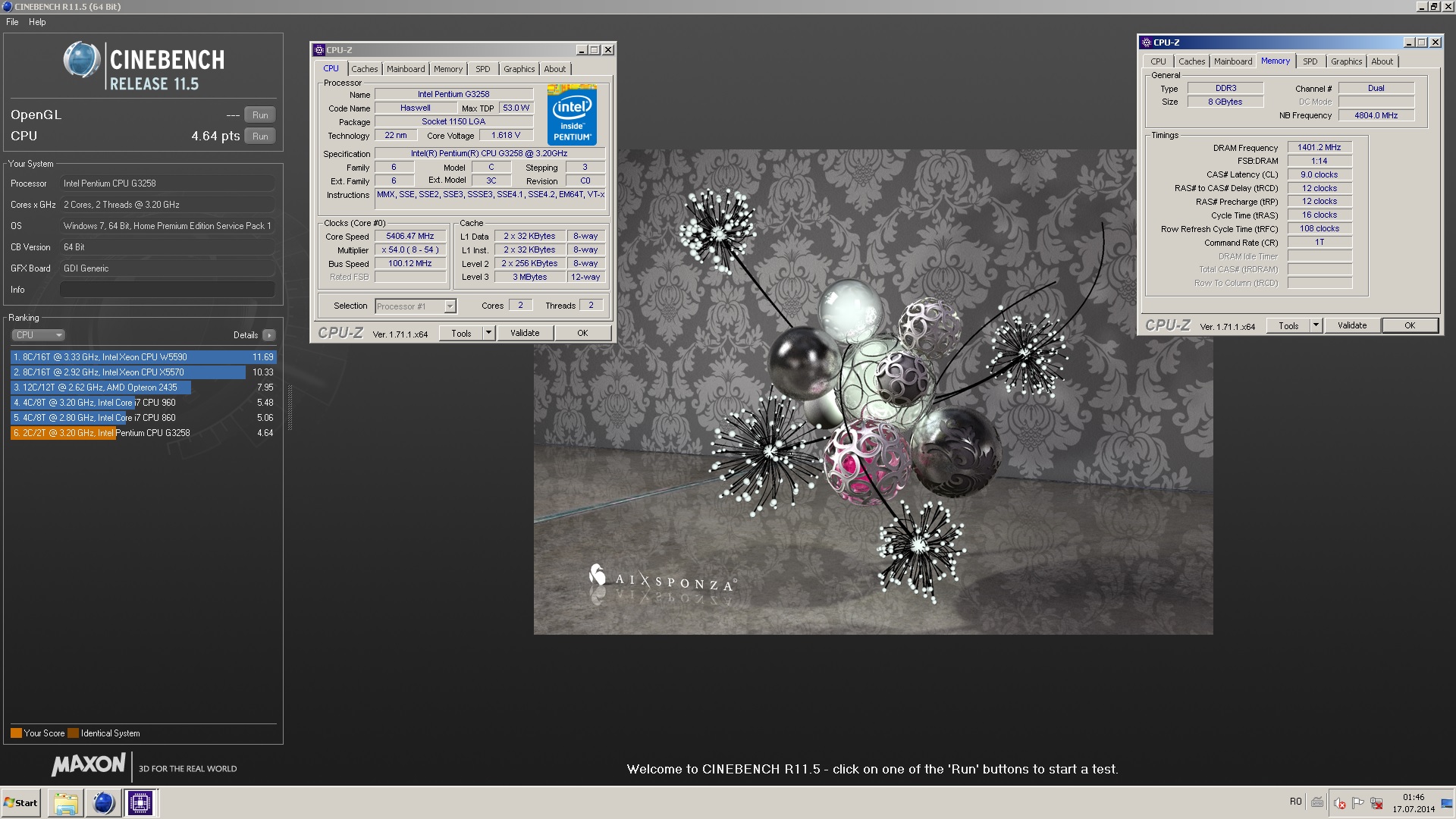The image size is (1456, 819).
Task: Click the Core Voltage value 1.618 V
Action: tap(506, 136)
